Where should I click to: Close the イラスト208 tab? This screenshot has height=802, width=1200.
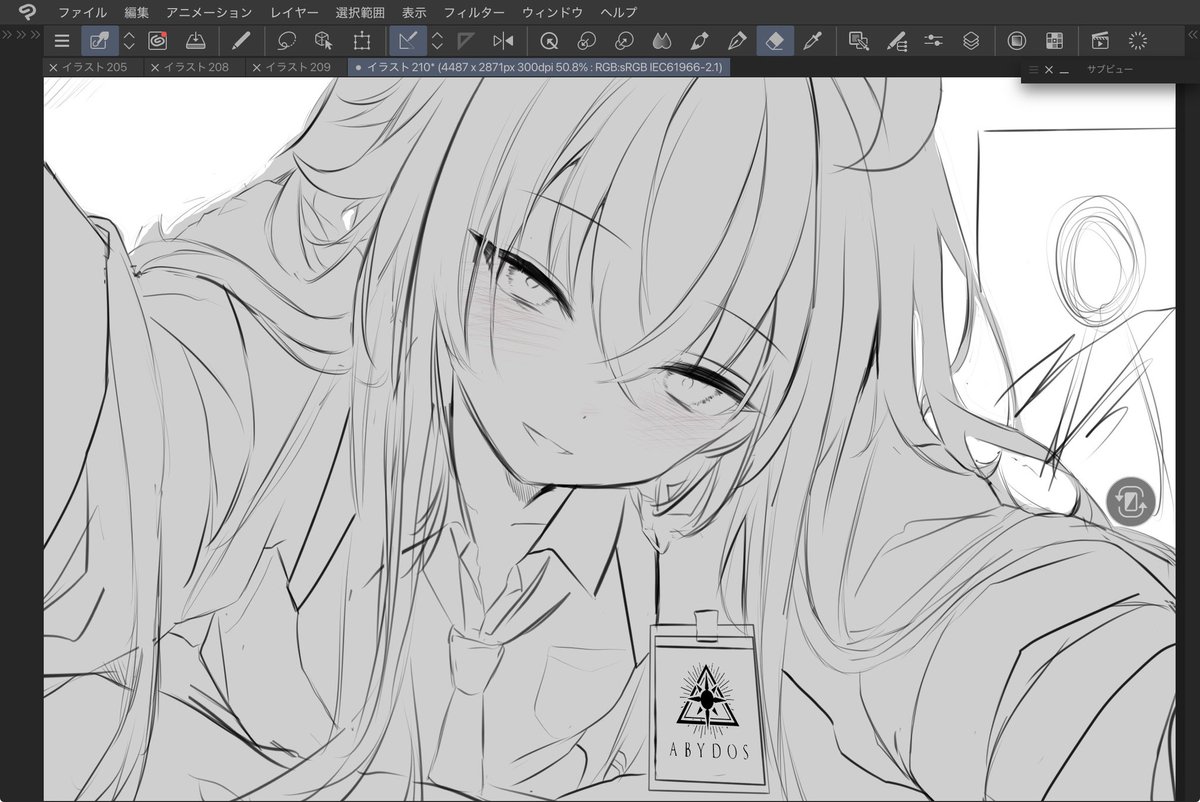coord(155,67)
